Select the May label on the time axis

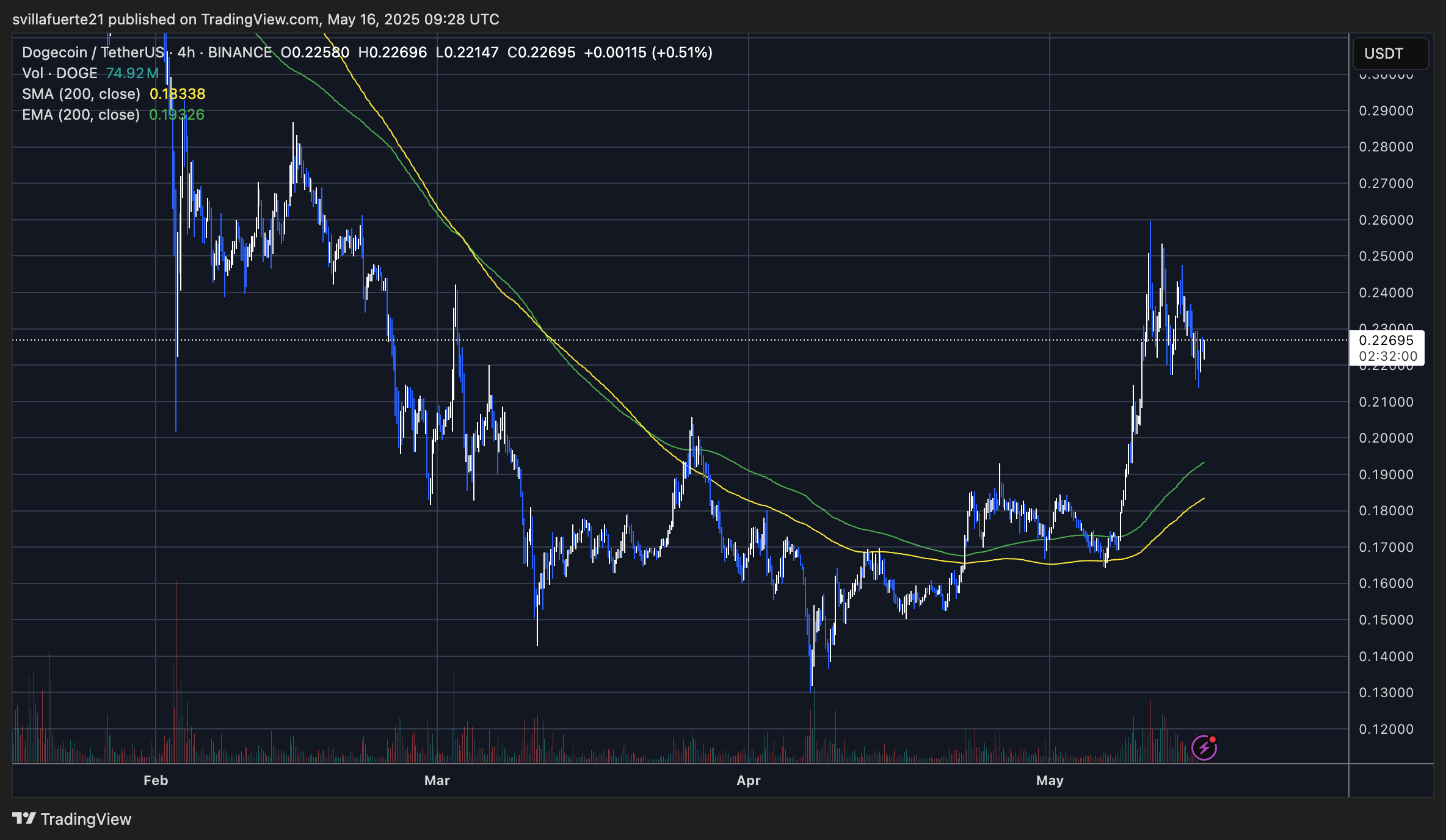tap(1051, 780)
